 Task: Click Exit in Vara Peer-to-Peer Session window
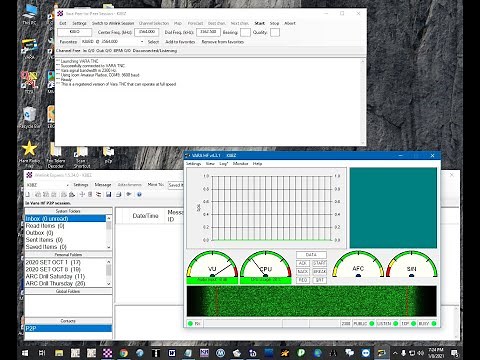[63, 23]
